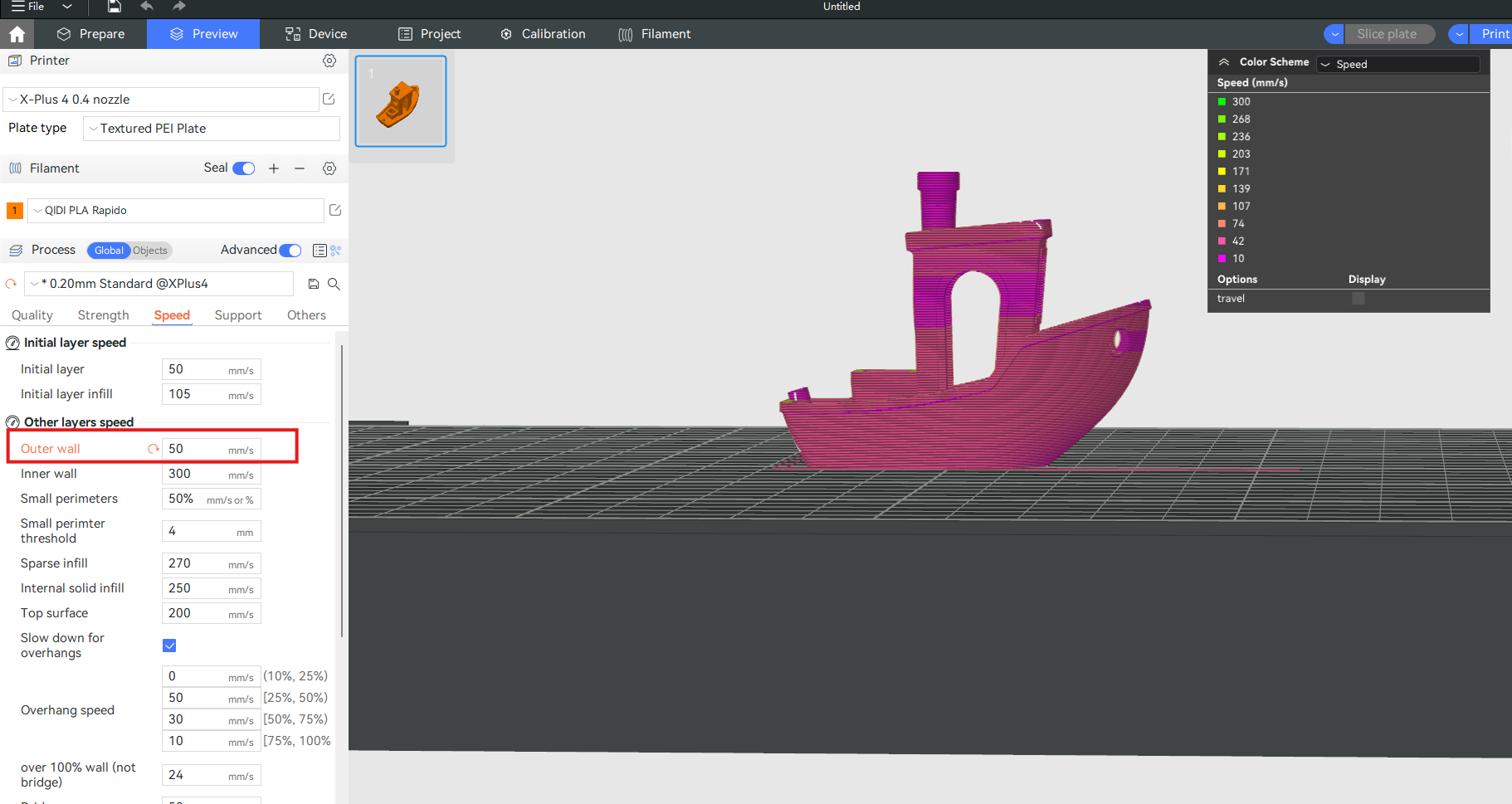Image resolution: width=1512 pixels, height=804 pixels.
Task: Show travel moves in display options
Action: [1358, 299]
